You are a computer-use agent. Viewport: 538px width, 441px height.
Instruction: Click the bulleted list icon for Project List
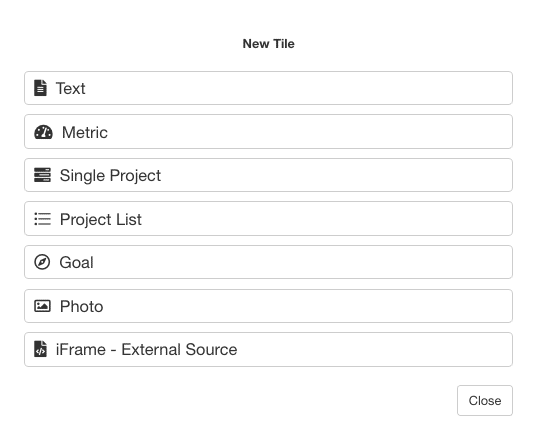pyautogui.click(x=42, y=219)
